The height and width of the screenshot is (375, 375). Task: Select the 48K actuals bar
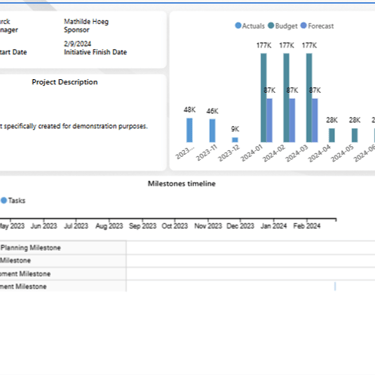pyautogui.click(x=189, y=130)
